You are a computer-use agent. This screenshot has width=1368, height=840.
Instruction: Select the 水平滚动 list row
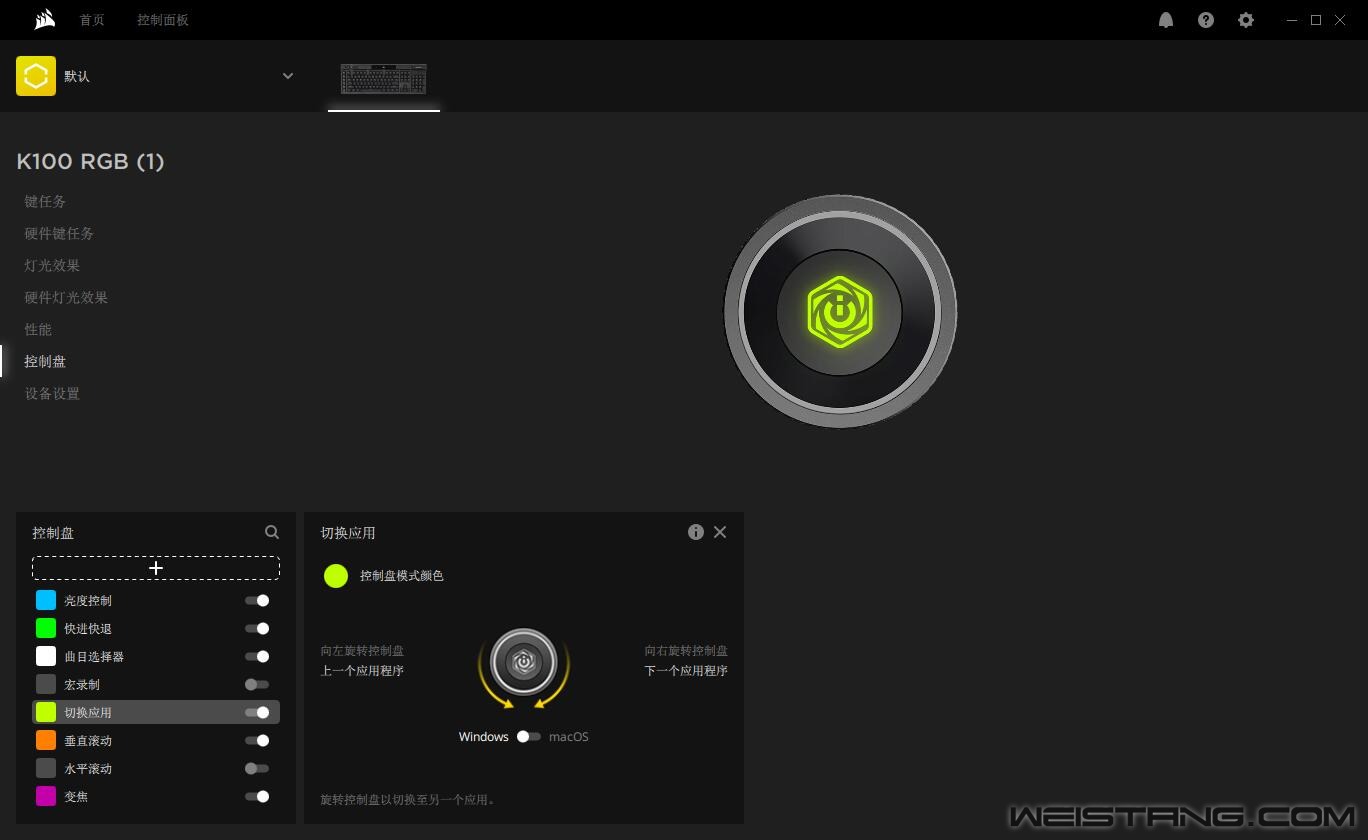coord(156,769)
